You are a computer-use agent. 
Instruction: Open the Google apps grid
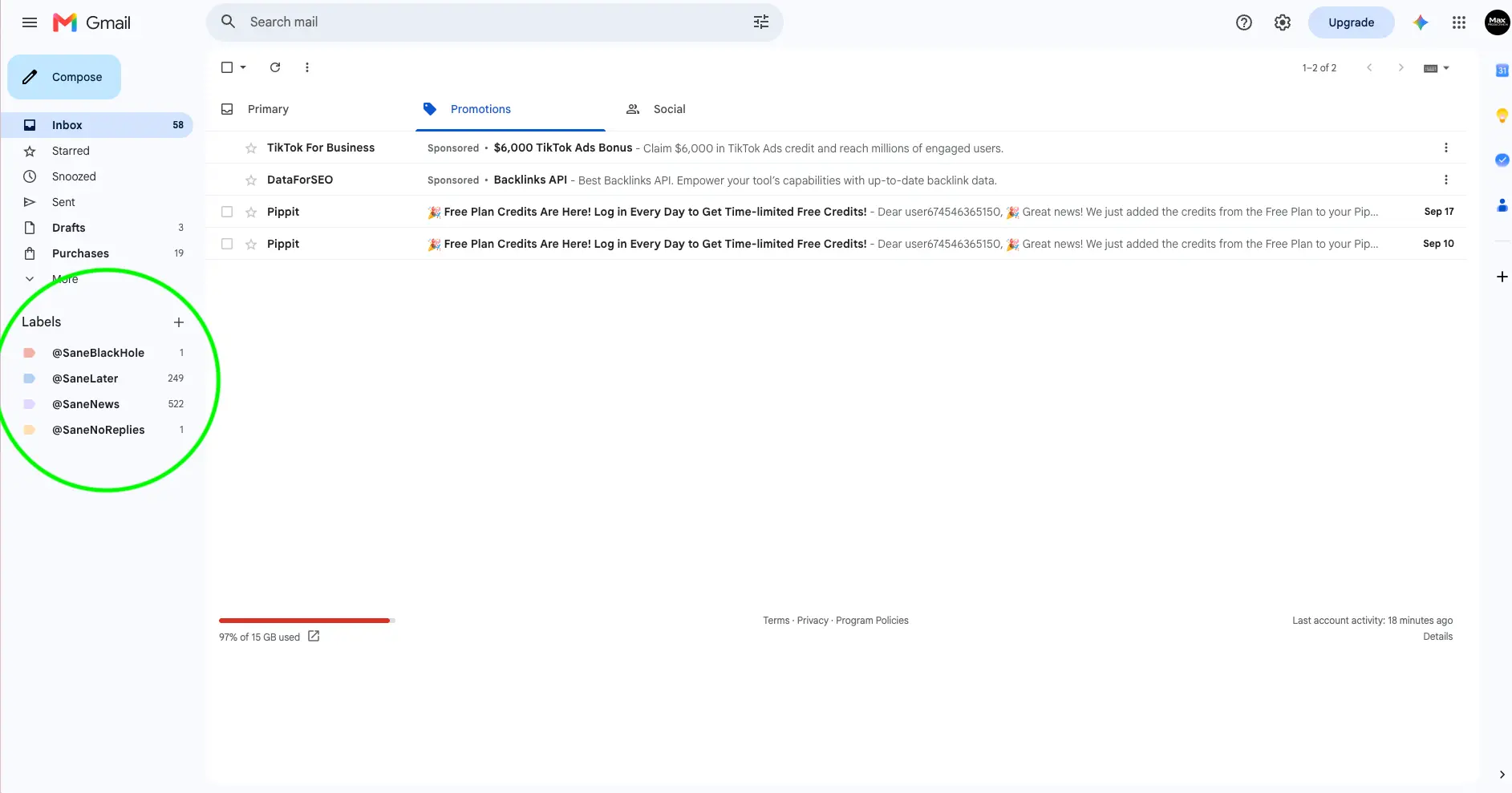pyautogui.click(x=1459, y=22)
